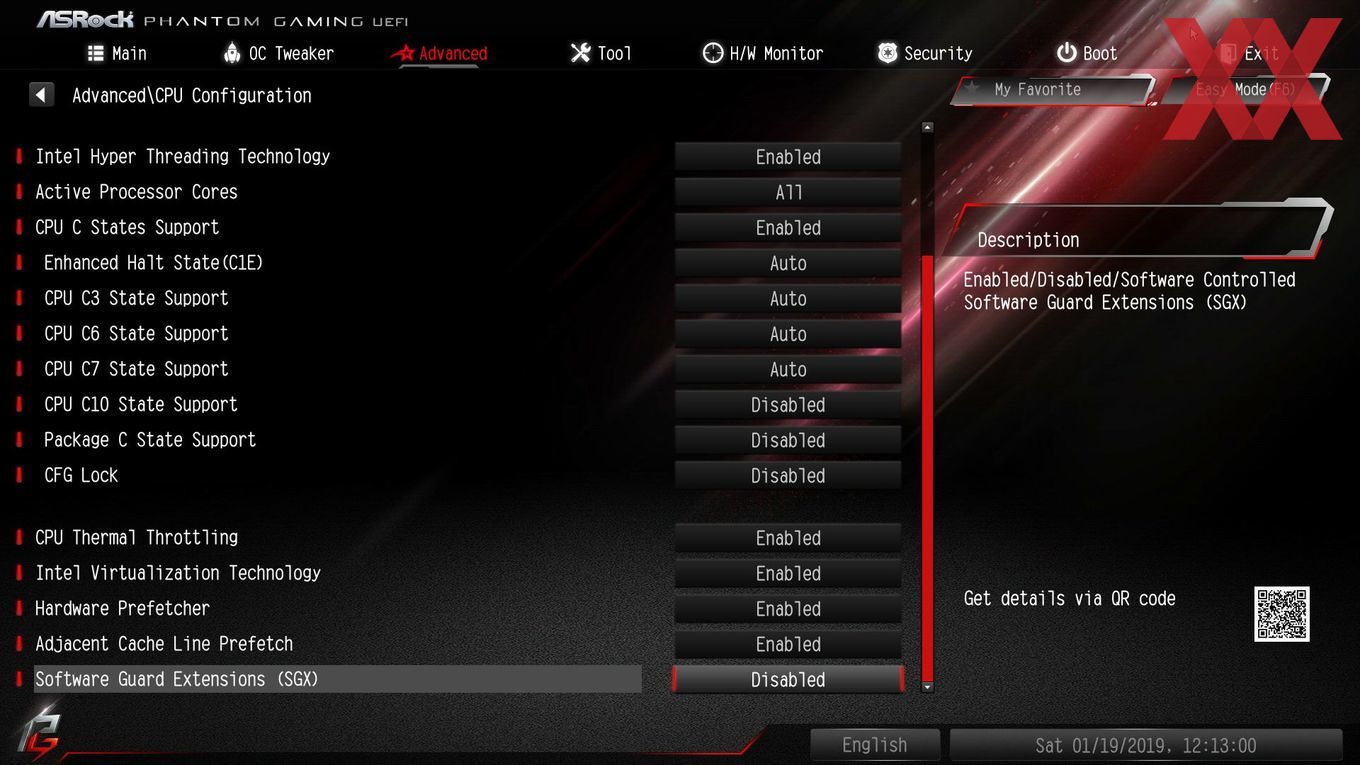Open Software Guard Extensions Disabled dropdown
Viewport: 1360px width, 765px height.
pyautogui.click(x=788, y=680)
